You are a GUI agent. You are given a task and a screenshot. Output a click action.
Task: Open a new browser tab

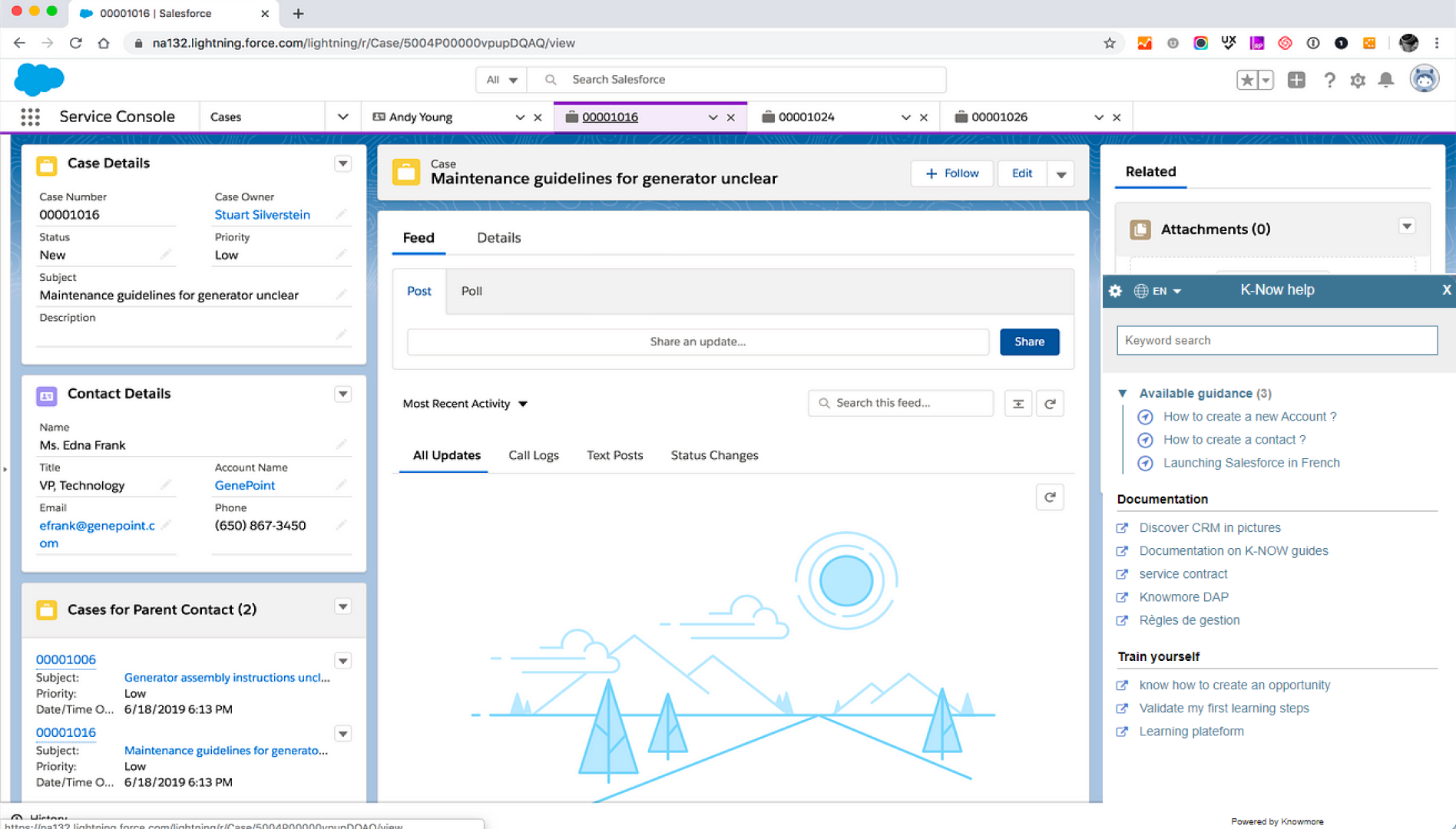[x=298, y=13]
